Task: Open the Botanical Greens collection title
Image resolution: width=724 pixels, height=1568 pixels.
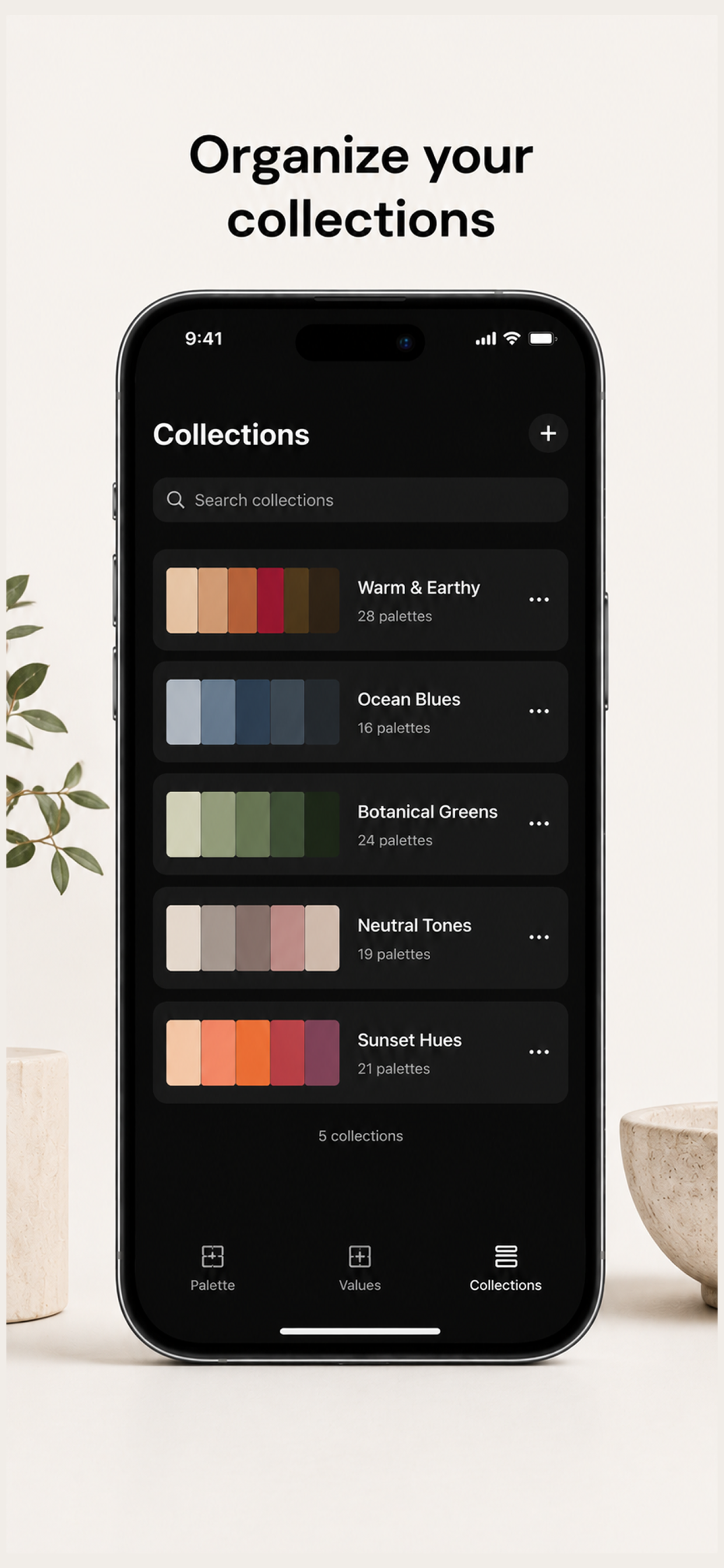Action: (x=428, y=812)
